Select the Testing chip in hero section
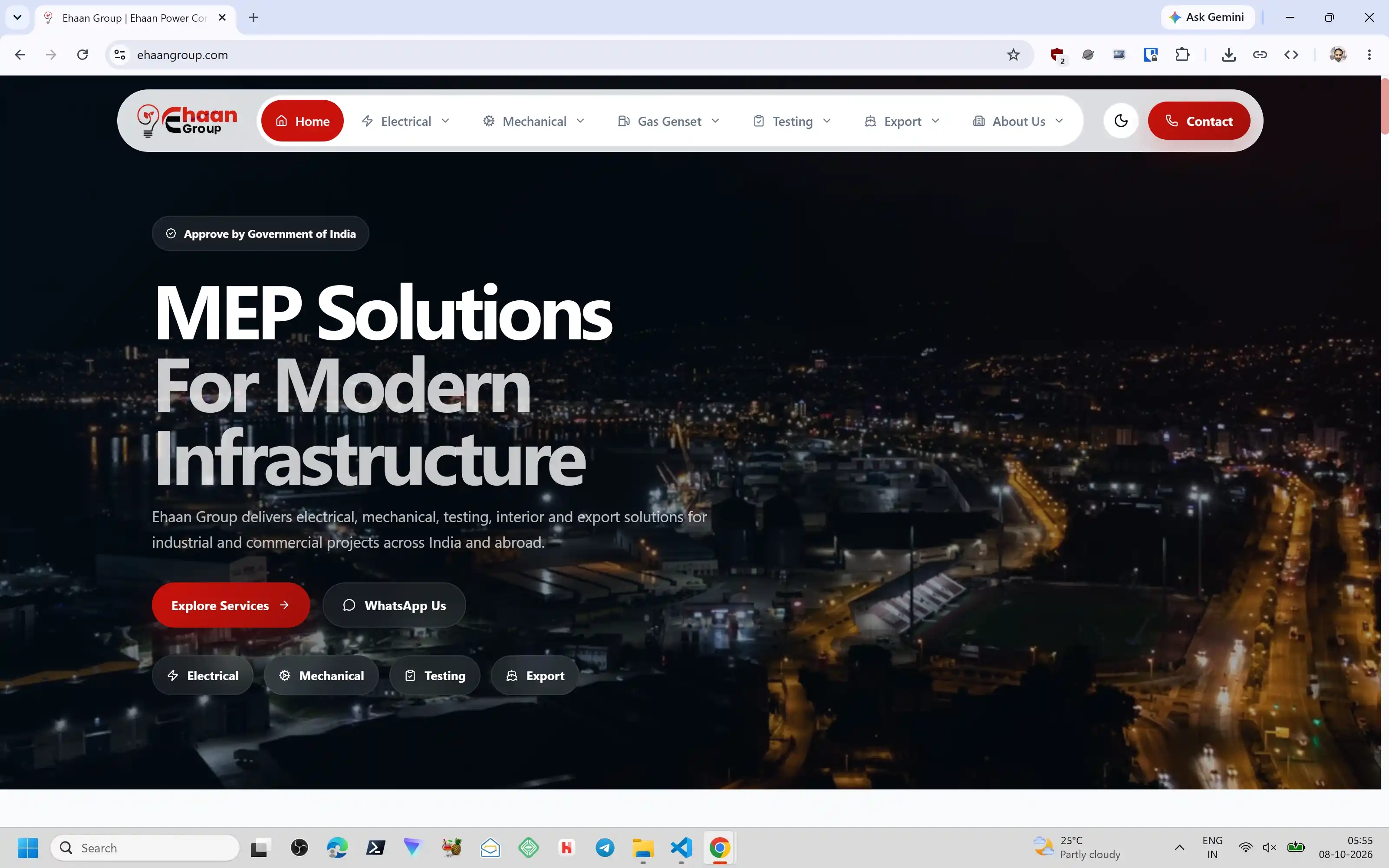 coord(435,676)
